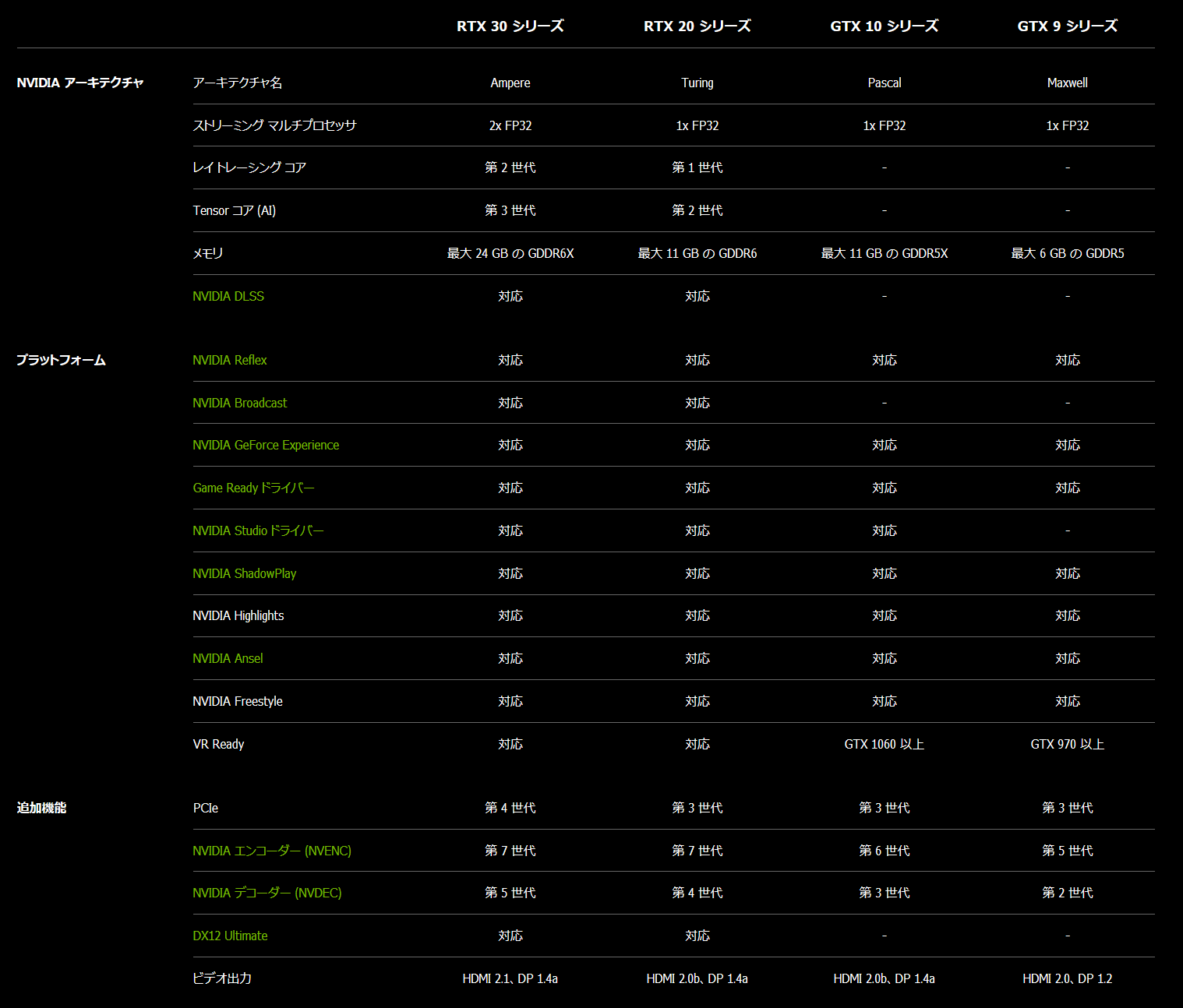This screenshot has width=1183, height=1008.
Task: Open the NVIDIA Broadcast link
Action: (240, 403)
